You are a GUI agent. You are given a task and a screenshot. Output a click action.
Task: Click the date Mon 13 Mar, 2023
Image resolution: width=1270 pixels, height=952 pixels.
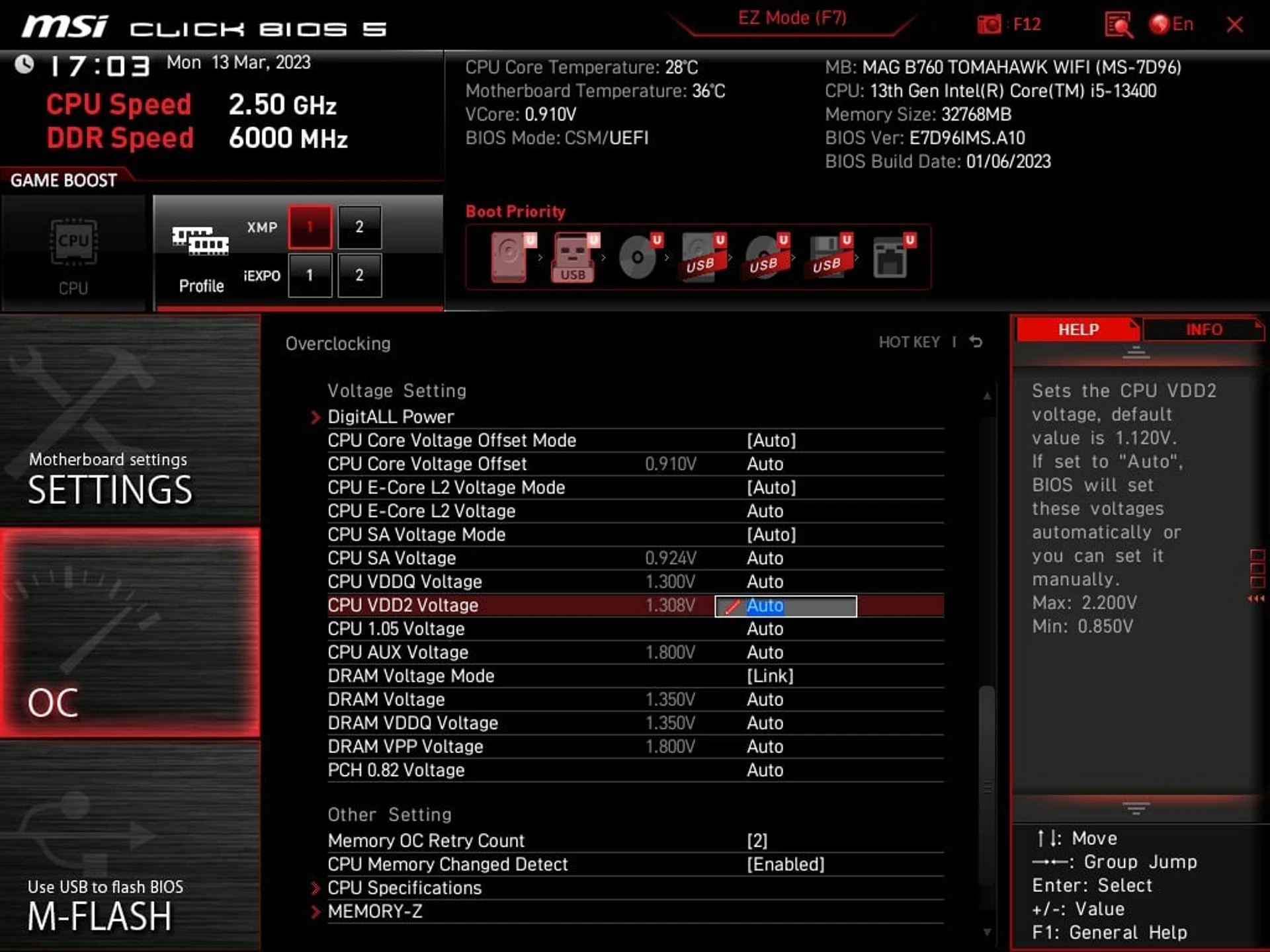coord(238,63)
